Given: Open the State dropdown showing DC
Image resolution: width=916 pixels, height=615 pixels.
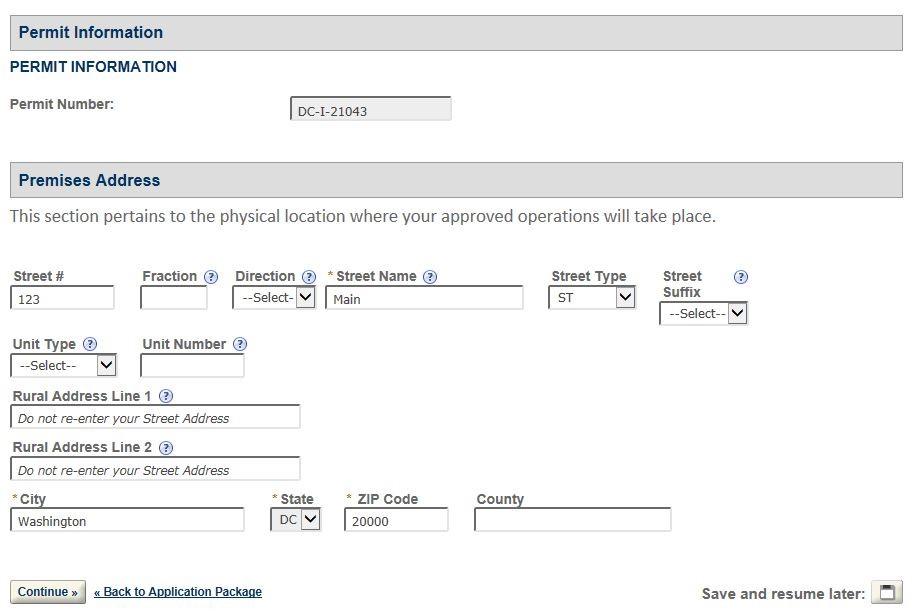Looking at the screenshot, I should pos(295,520).
